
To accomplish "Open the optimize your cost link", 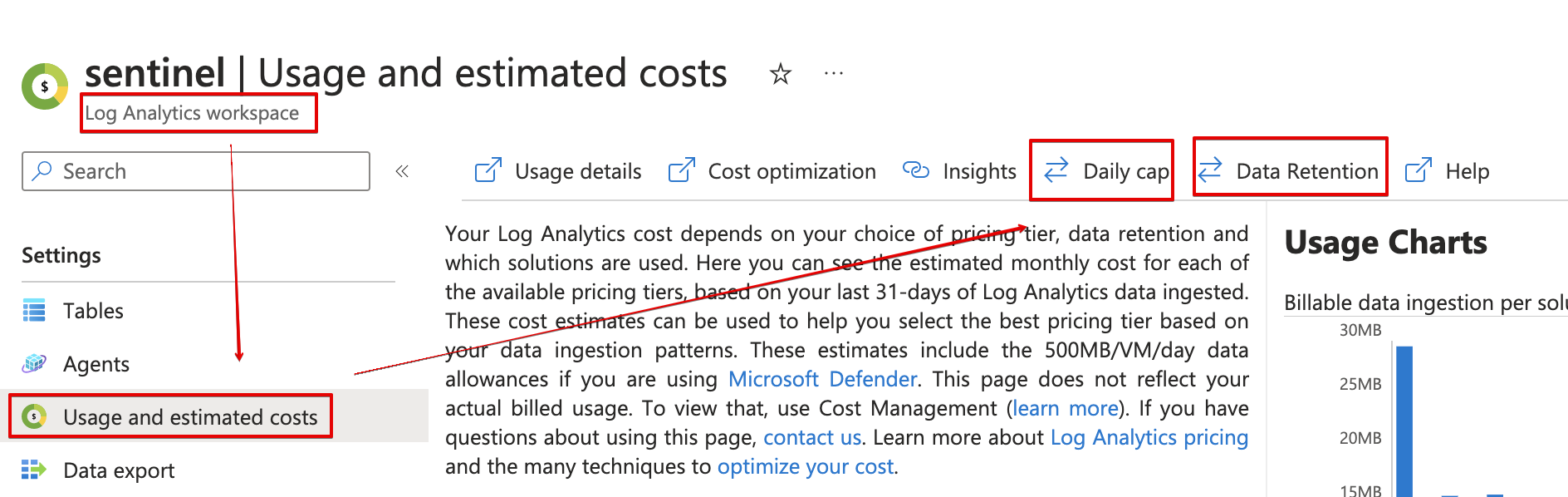I will pyautogui.click(x=806, y=466).
